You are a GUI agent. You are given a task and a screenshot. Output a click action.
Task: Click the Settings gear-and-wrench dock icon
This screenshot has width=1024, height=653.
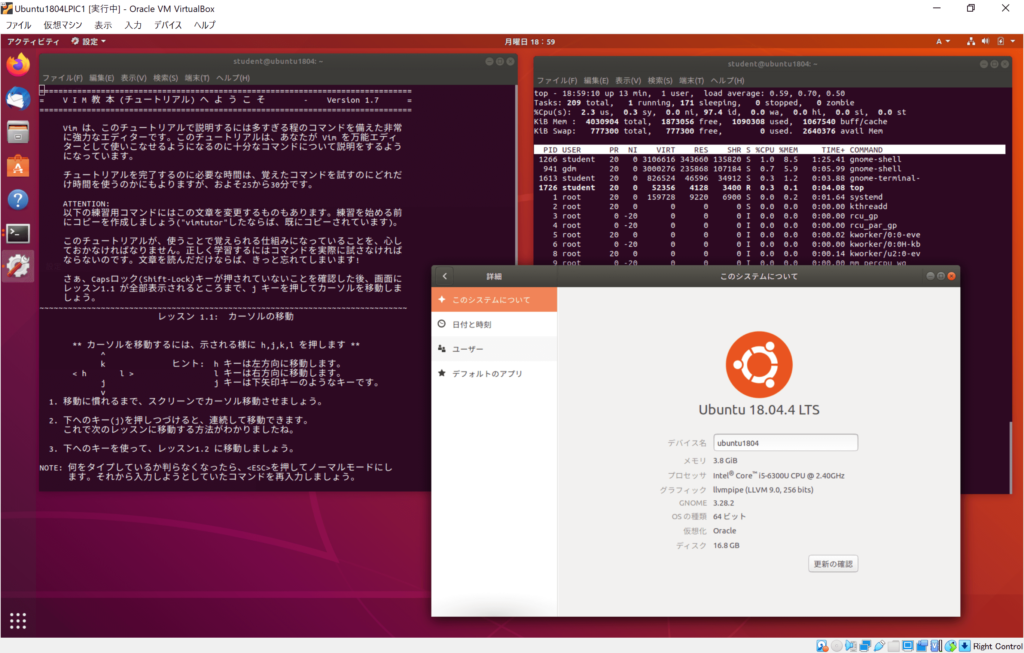point(18,266)
